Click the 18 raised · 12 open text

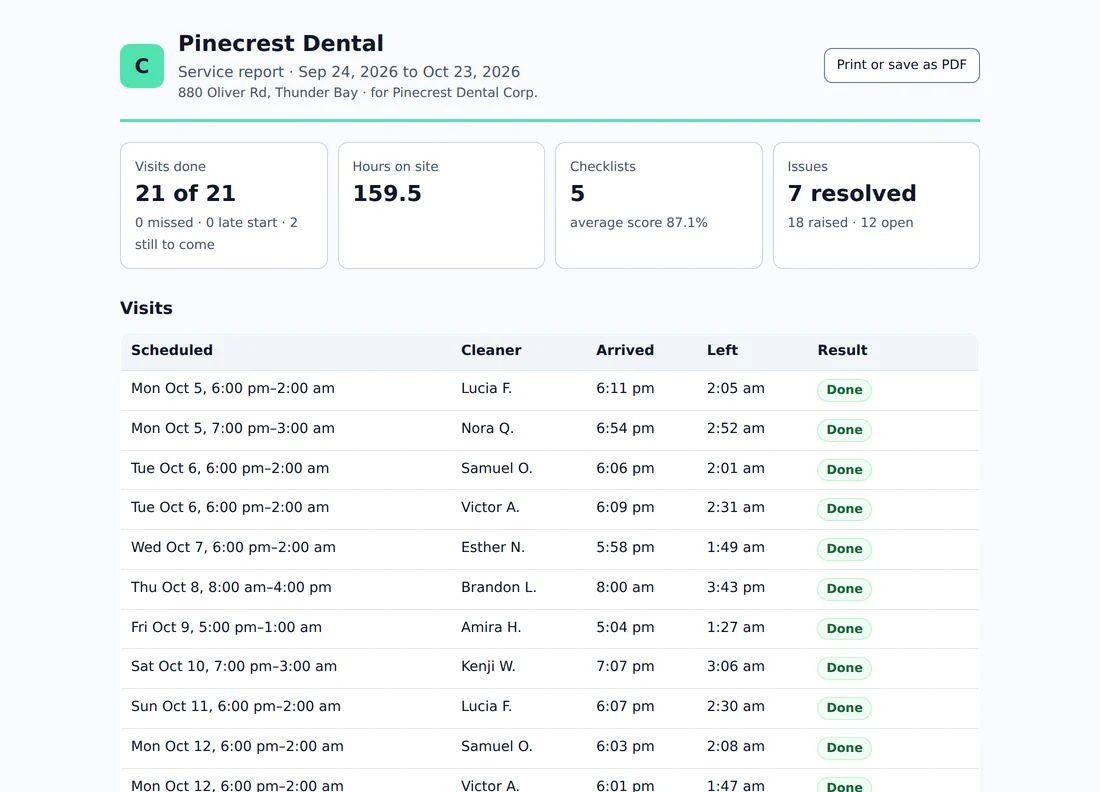(x=850, y=222)
